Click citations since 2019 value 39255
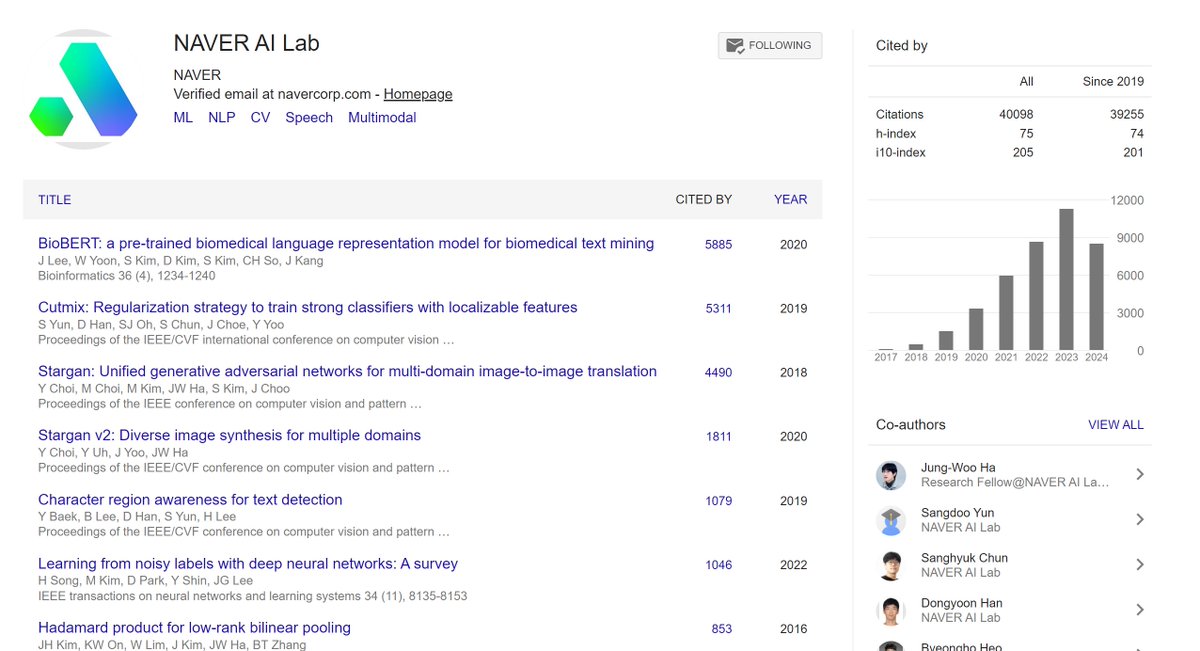 click(1127, 115)
